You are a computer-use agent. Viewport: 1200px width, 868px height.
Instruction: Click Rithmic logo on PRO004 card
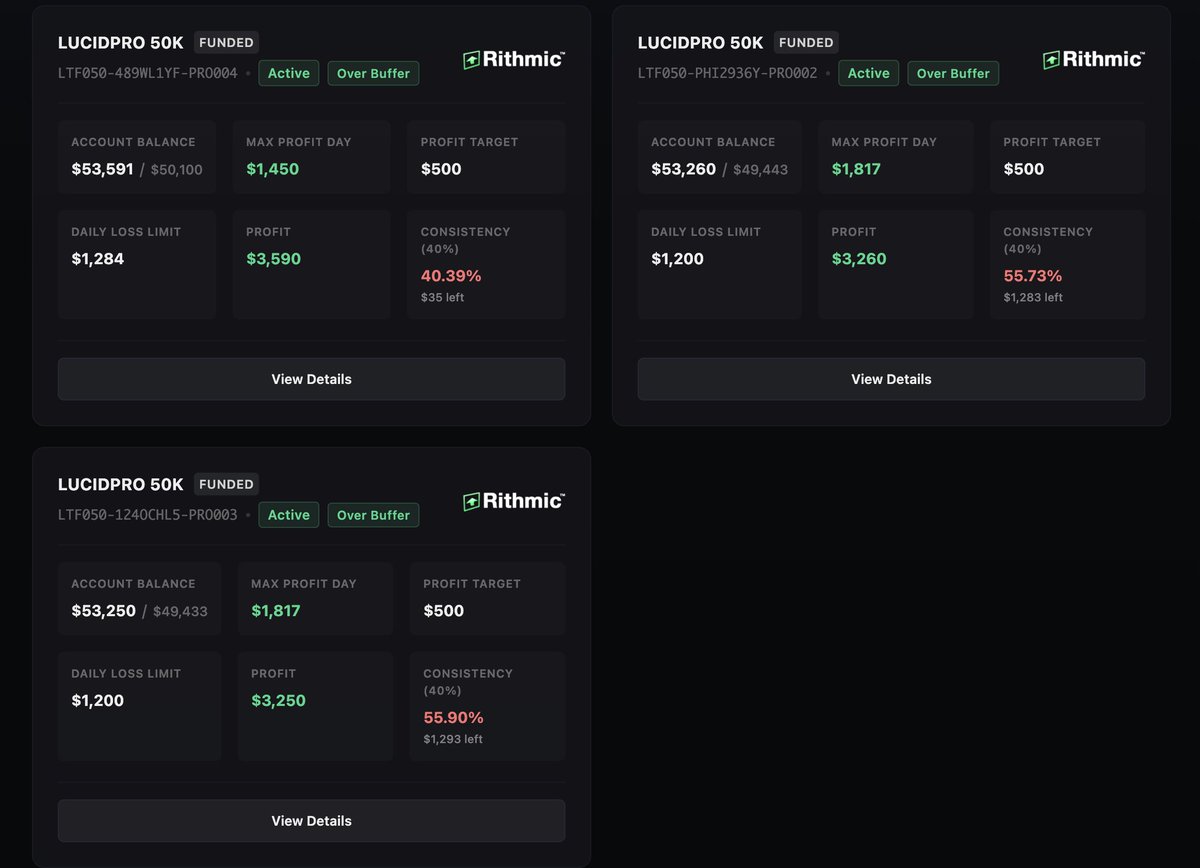(x=514, y=59)
